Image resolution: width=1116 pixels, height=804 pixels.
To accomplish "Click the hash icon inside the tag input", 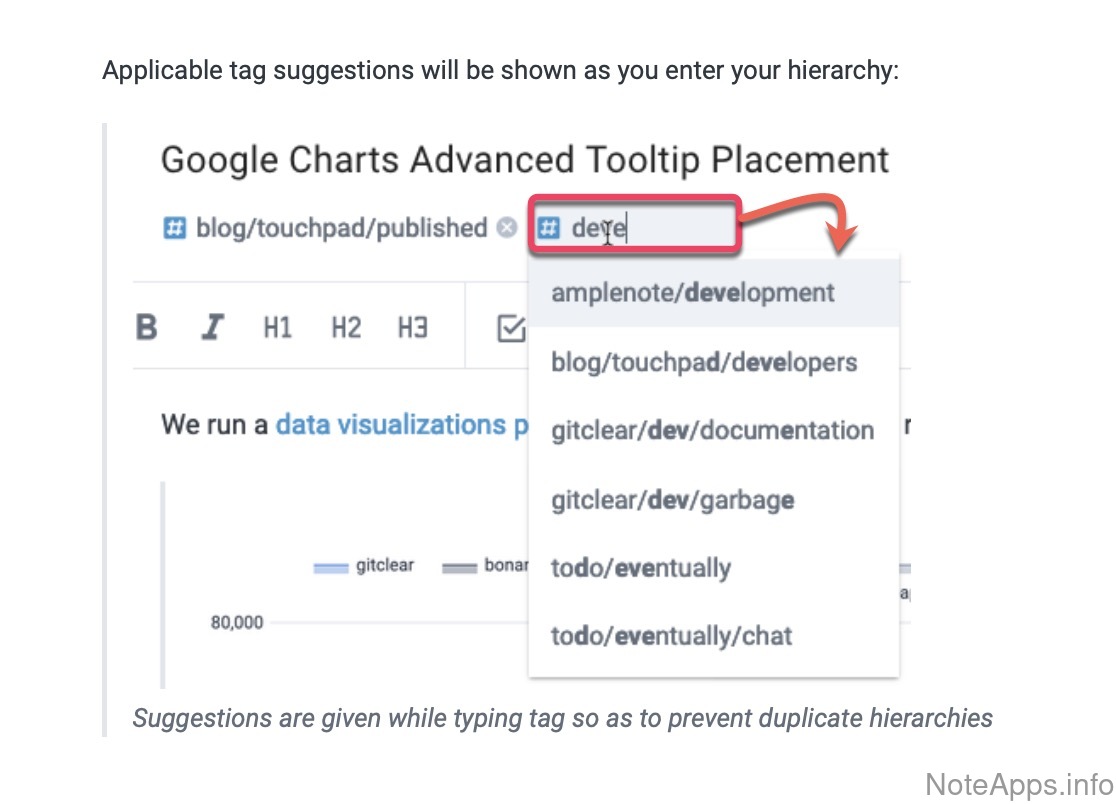I will (549, 229).
